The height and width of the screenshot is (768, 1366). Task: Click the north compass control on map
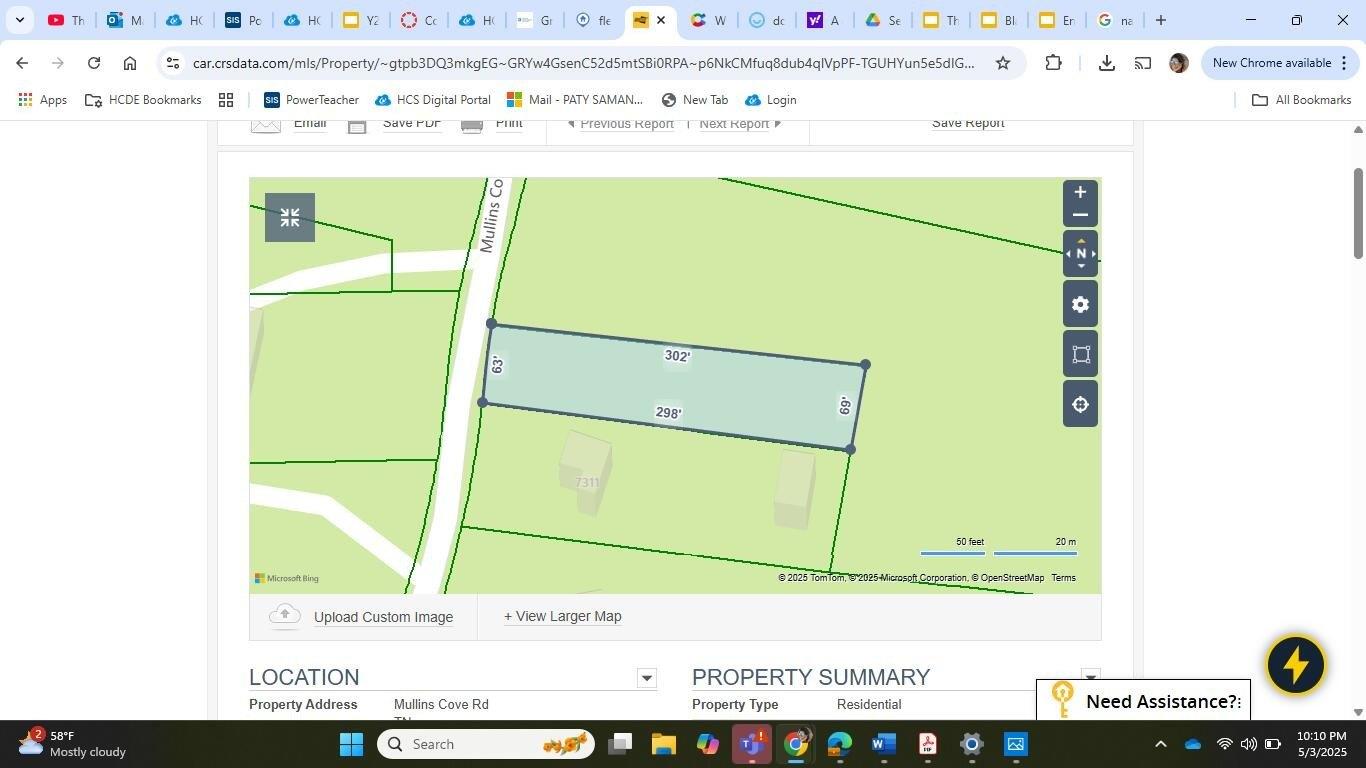click(x=1080, y=254)
